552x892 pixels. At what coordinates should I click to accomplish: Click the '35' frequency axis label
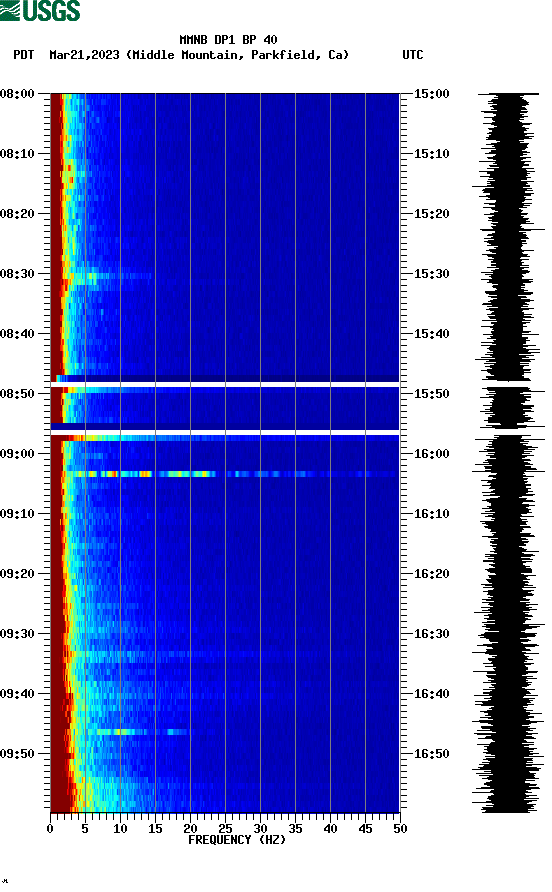(295, 828)
